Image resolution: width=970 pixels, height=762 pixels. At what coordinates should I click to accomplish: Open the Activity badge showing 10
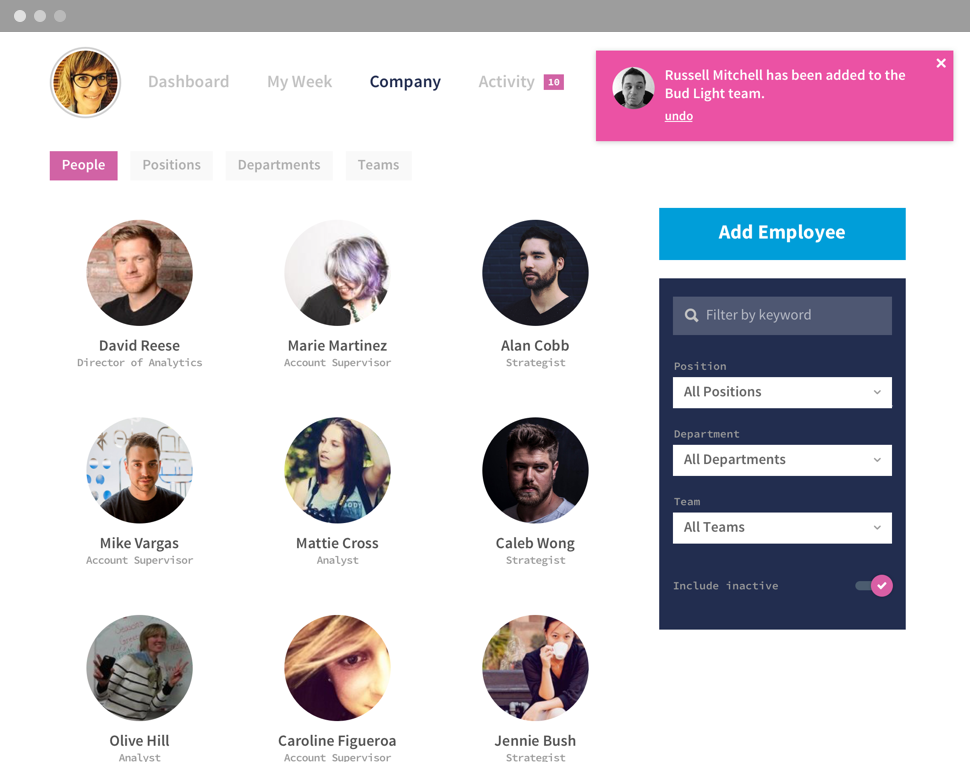coord(554,82)
